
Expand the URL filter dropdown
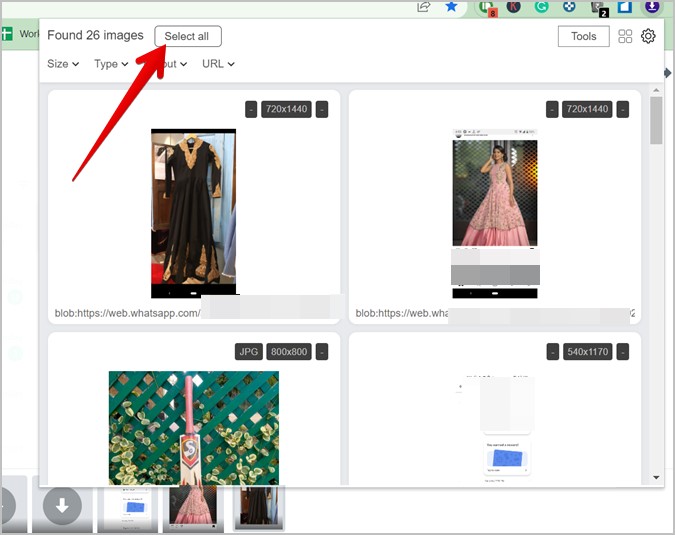[x=218, y=64]
